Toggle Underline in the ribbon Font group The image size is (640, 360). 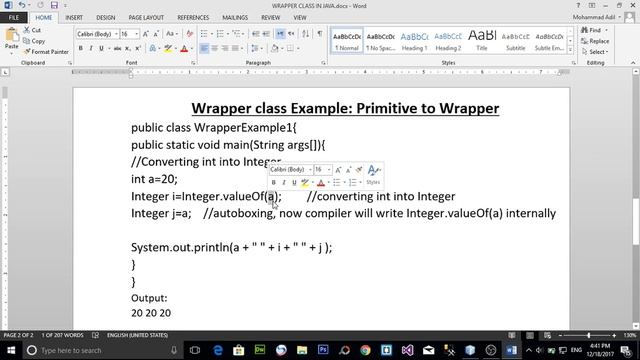point(101,49)
